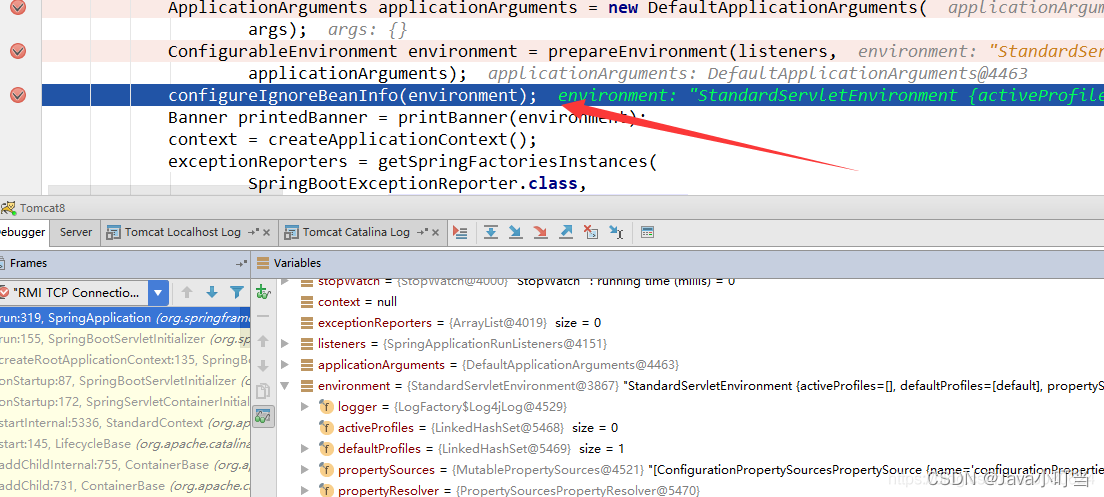Click the Tomcat Localhost Log pin icon
The height and width of the screenshot is (497, 1104).
point(254,232)
